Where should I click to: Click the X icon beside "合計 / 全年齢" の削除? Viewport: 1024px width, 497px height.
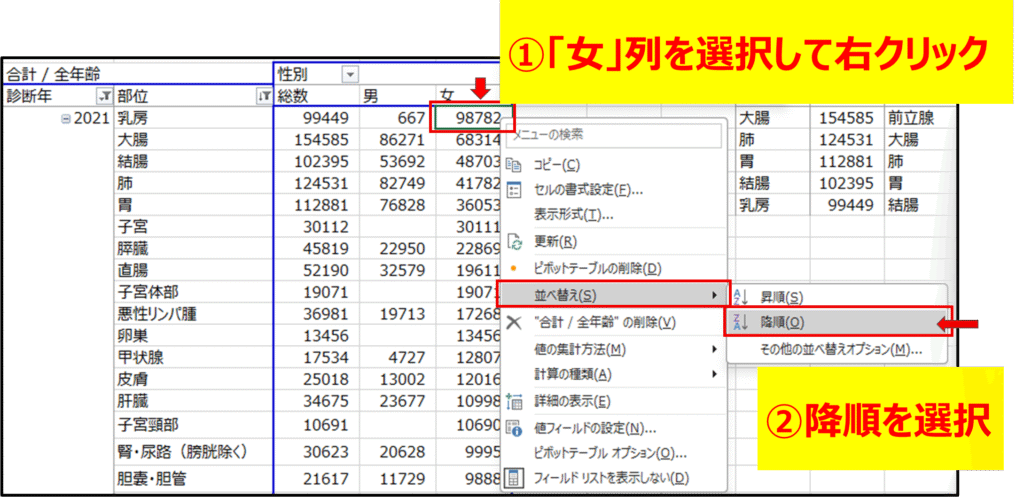[x=515, y=323]
